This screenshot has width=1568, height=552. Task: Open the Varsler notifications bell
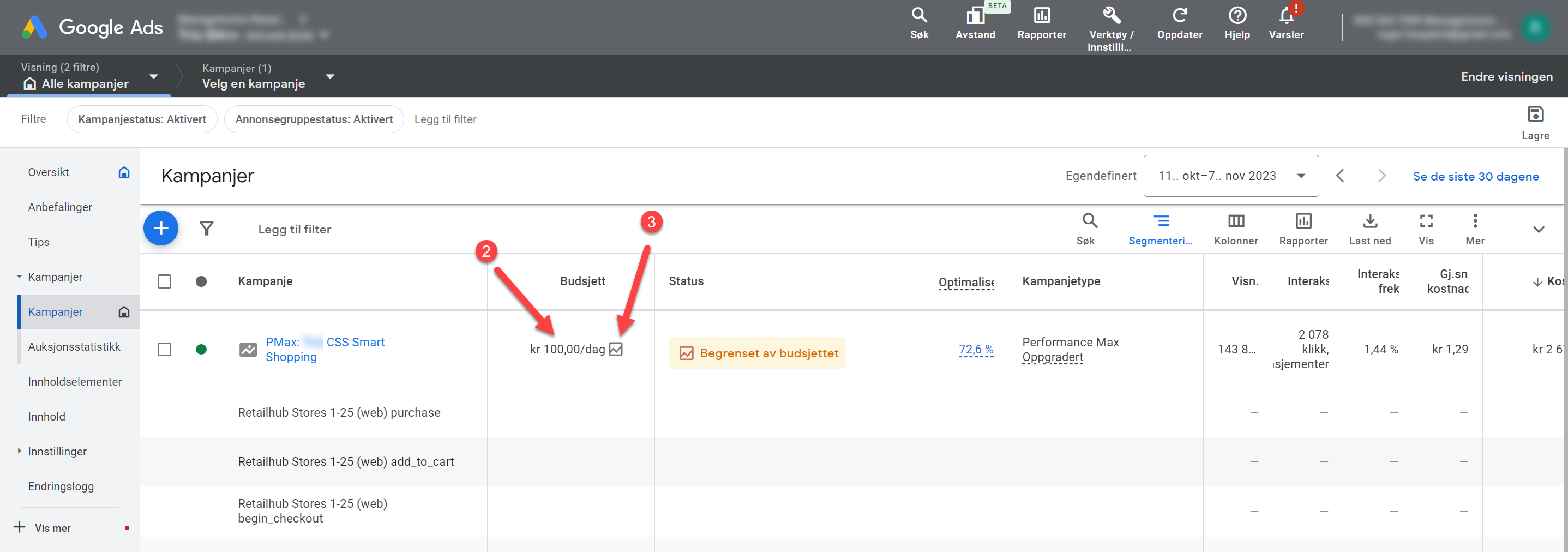click(x=1285, y=16)
